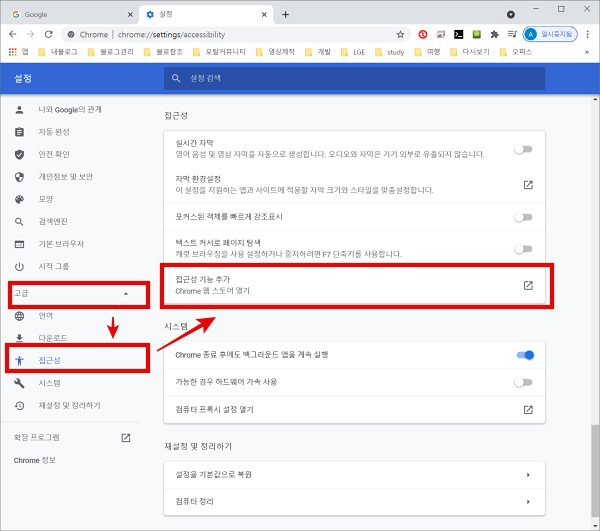Expand 설정을 기본값으로 복원 row arrow
This screenshot has height=531, width=600.
[x=528, y=475]
